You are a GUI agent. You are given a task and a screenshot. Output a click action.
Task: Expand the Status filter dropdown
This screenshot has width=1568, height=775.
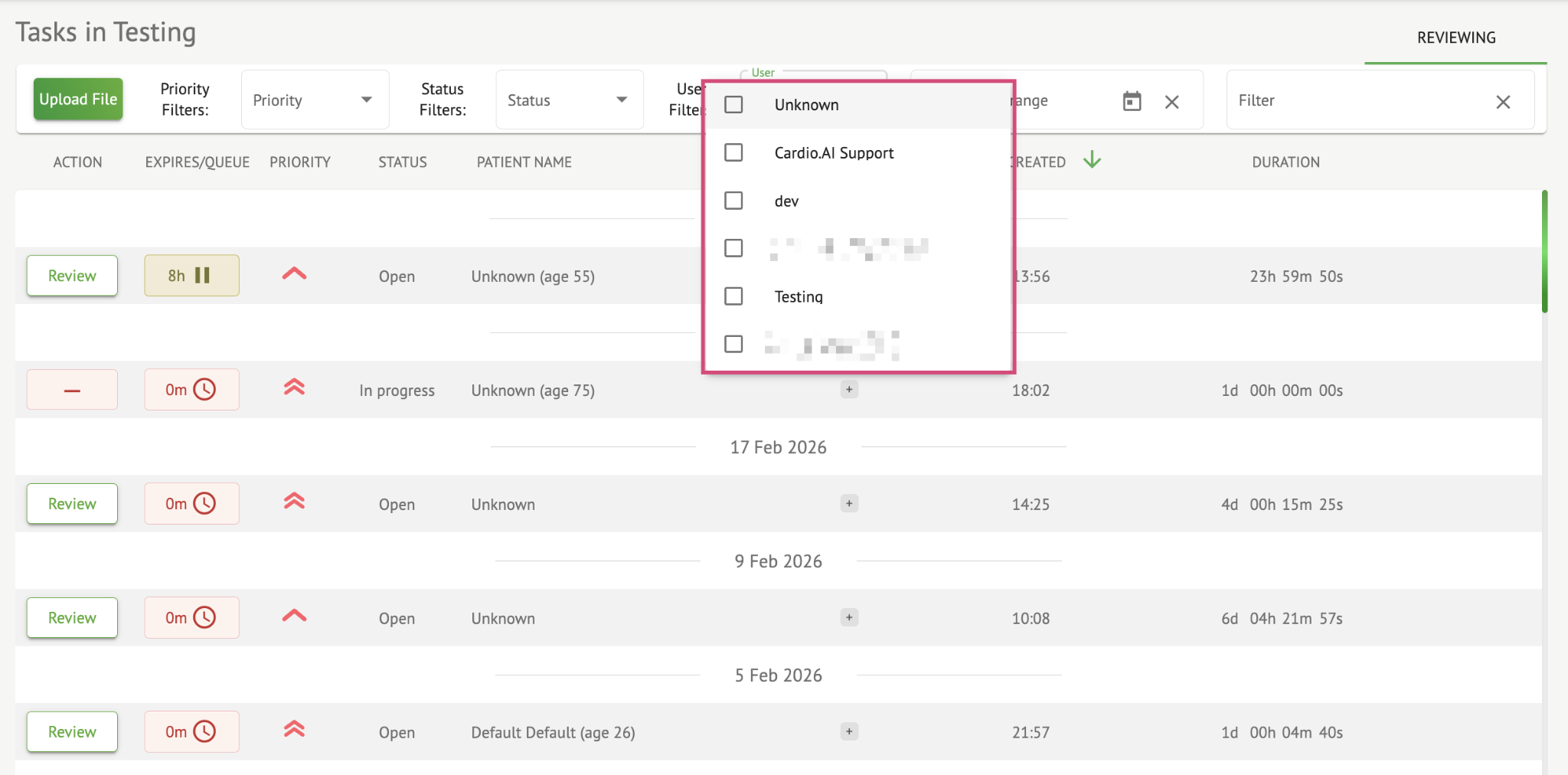569,100
